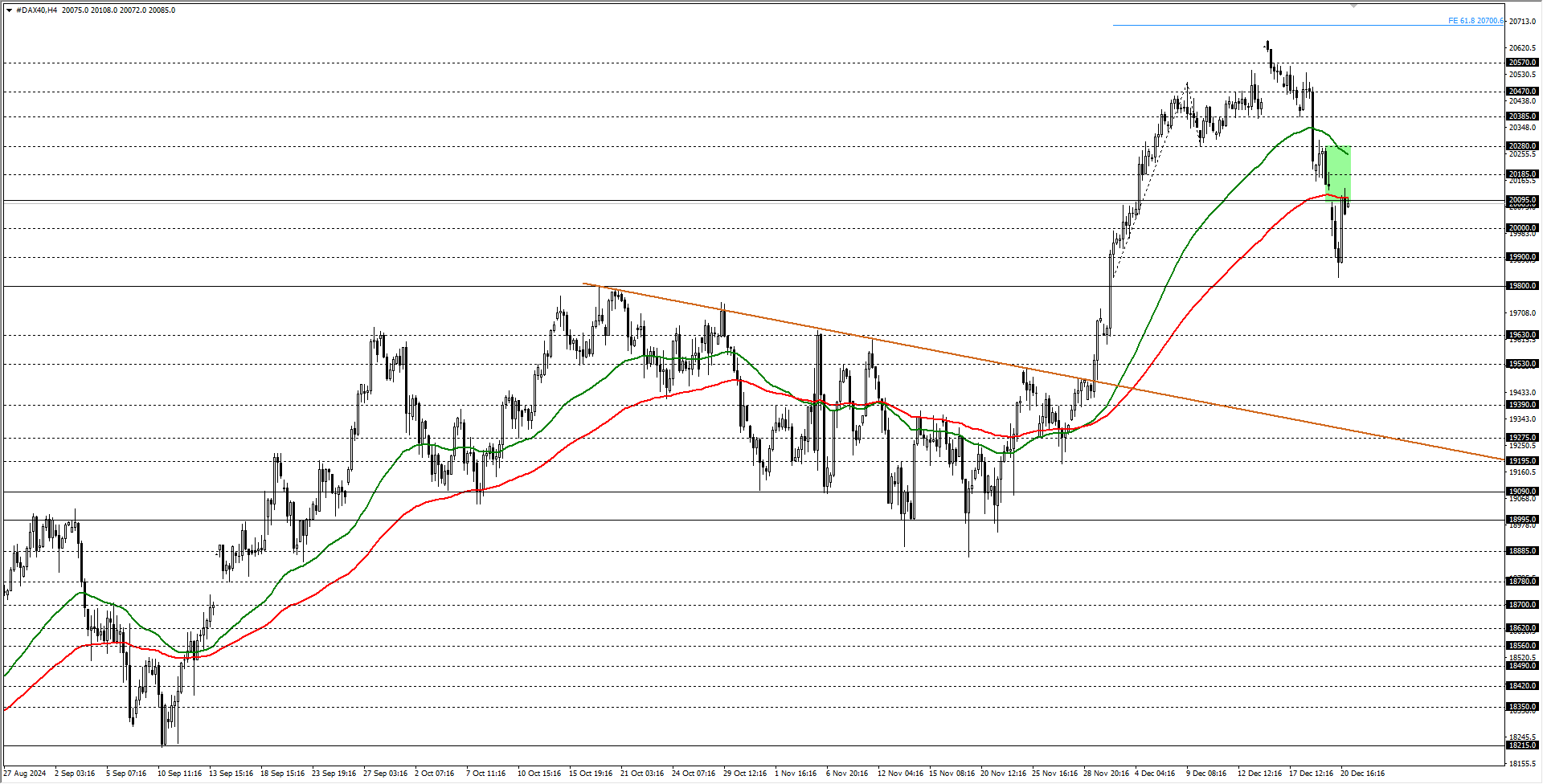Click the 20095.0 price level label
1543x784 pixels.
1522,200
